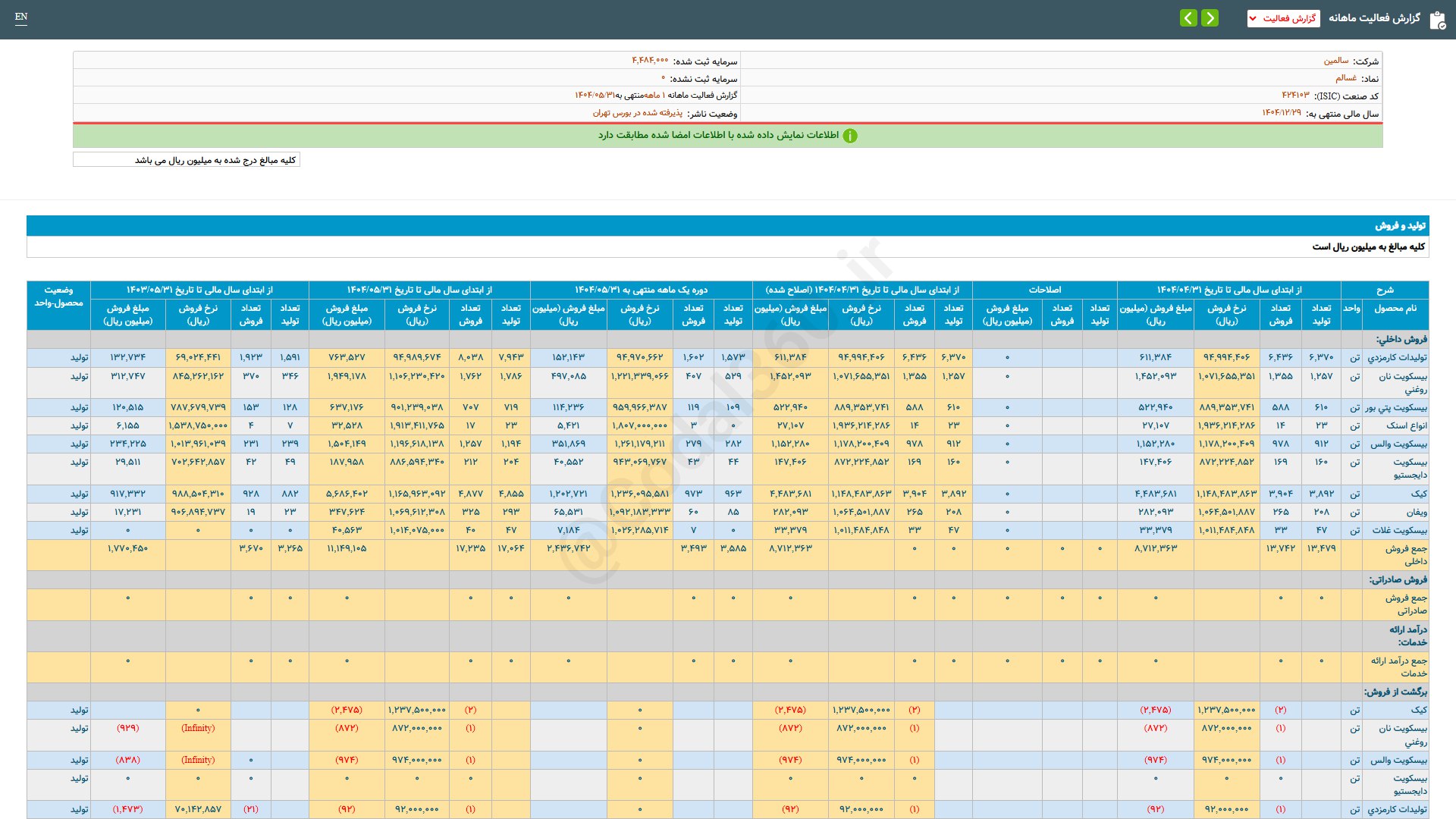Select the monthly total sales amount ۲,۴۳۶,۷۴۲
Screen dimensions: 1456x819
coord(568,548)
